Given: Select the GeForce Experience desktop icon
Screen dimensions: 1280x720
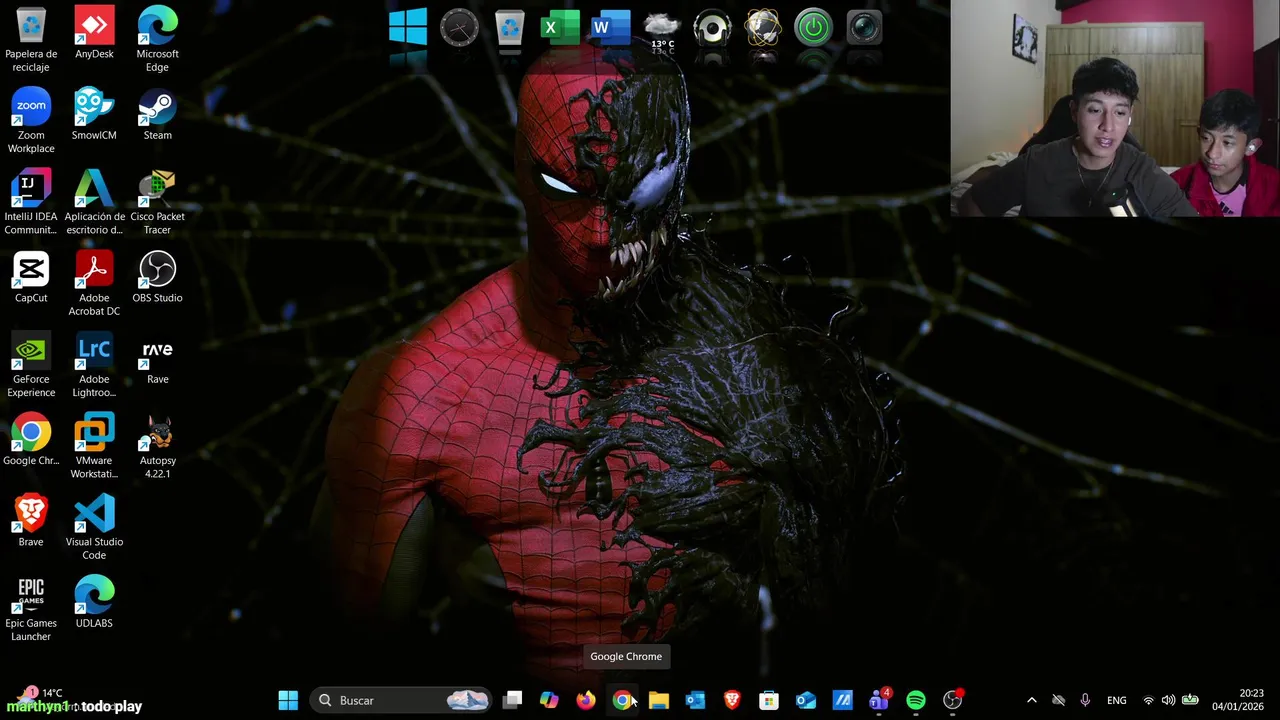Looking at the screenshot, I should (x=31, y=366).
